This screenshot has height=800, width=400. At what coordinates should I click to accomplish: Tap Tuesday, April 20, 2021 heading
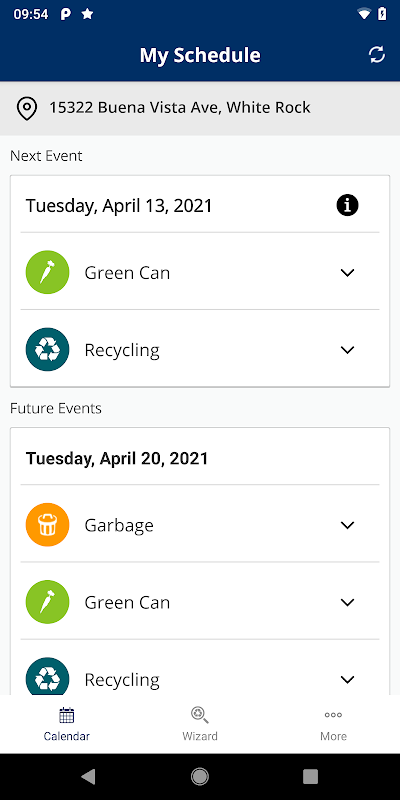[117, 458]
